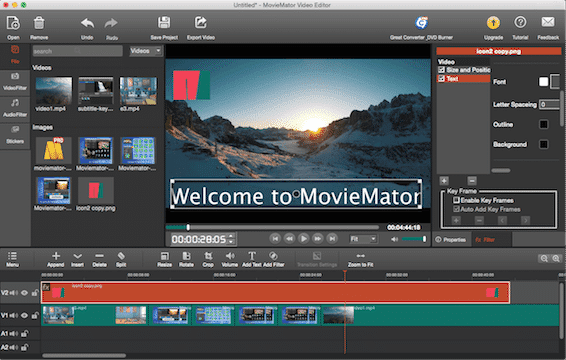566x360 pixels.
Task: Click the Export Video icon
Action: pyautogui.click(x=201, y=22)
